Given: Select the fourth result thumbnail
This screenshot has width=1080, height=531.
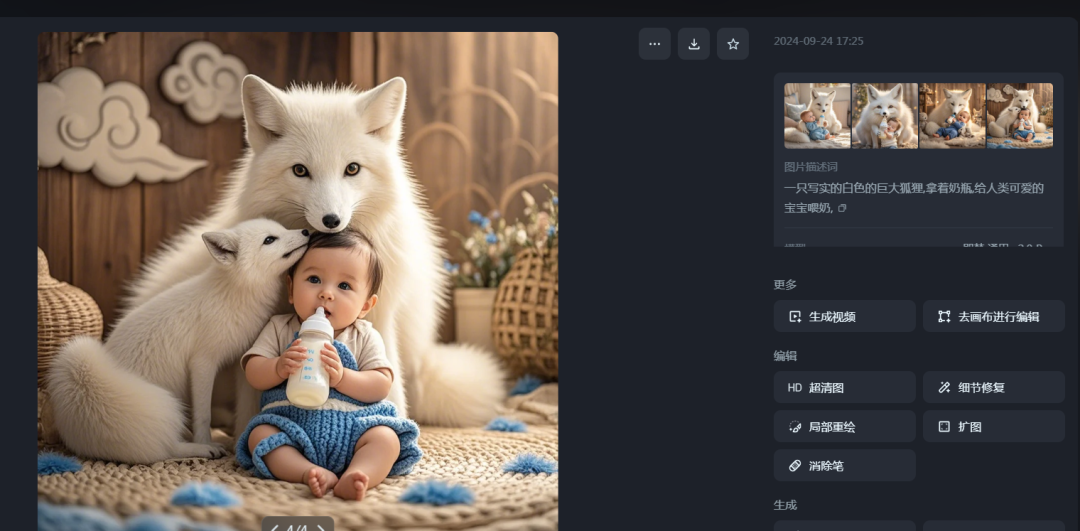Looking at the screenshot, I should tap(1019, 116).
